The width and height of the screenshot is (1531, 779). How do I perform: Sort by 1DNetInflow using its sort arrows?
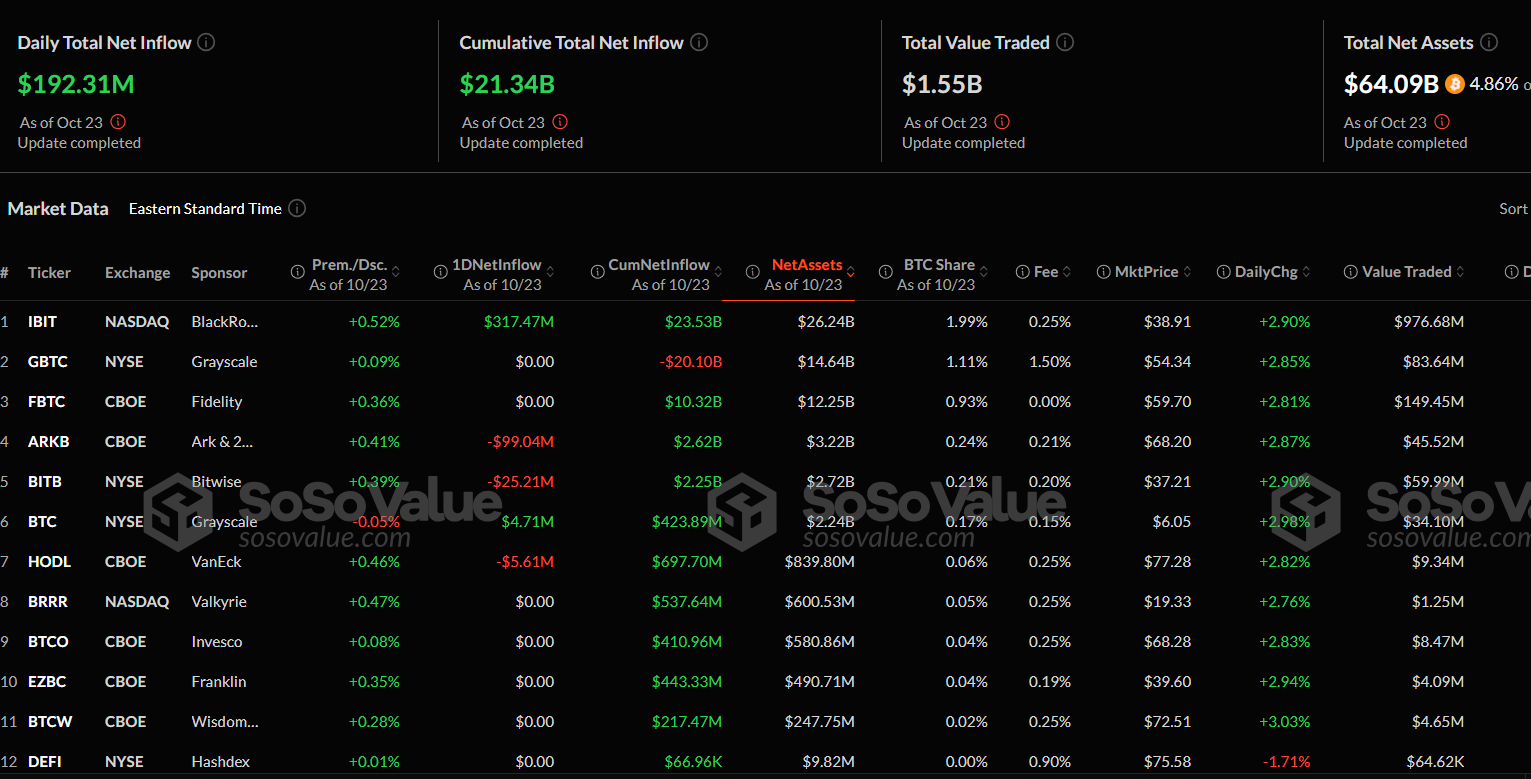[550, 272]
